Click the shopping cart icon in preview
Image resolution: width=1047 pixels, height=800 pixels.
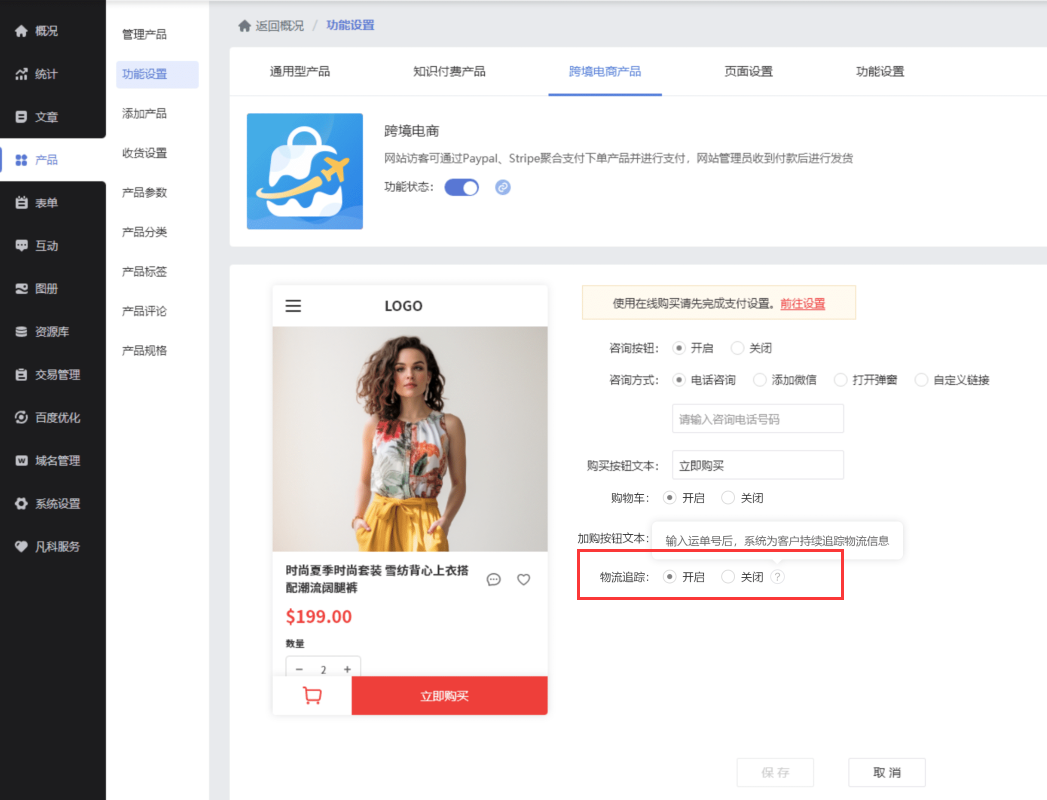pyautogui.click(x=312, y=696)
